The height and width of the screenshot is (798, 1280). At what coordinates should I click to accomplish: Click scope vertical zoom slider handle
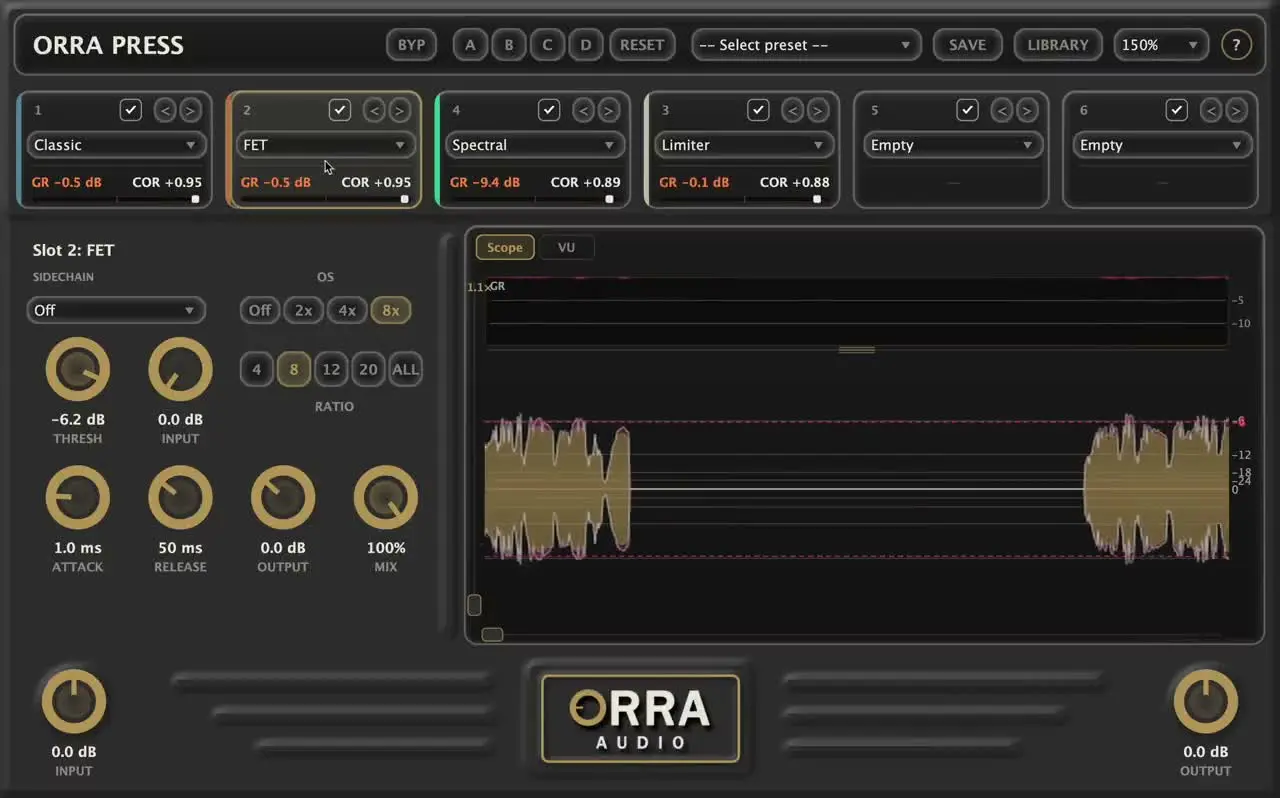click(x=474, y=605)
